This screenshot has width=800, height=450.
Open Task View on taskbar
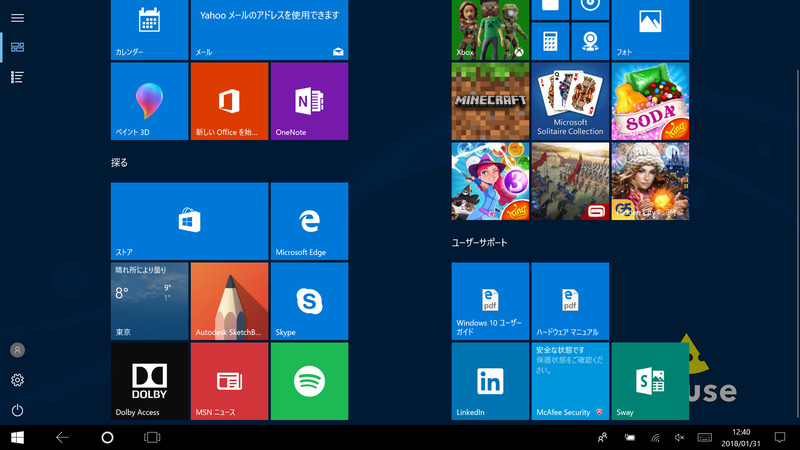(152, 437)
